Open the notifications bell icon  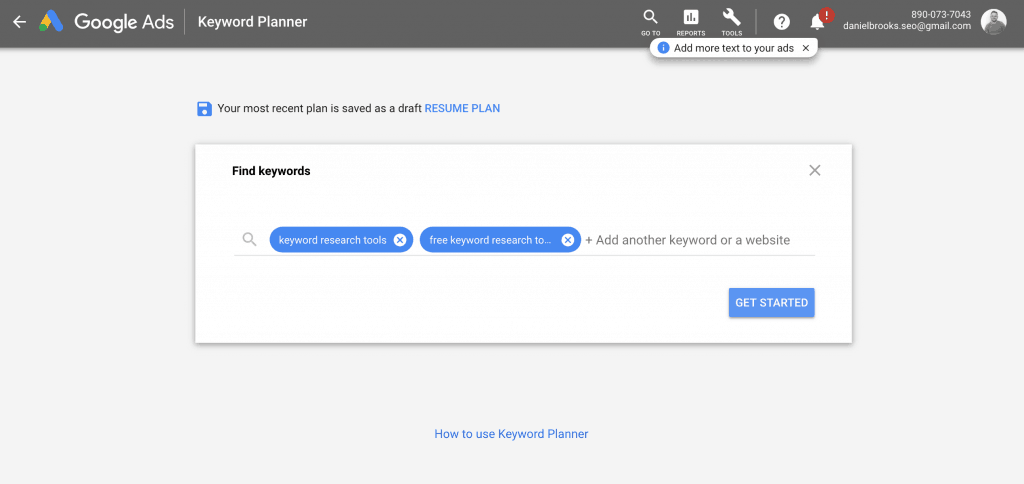click(x=817, y=22)
